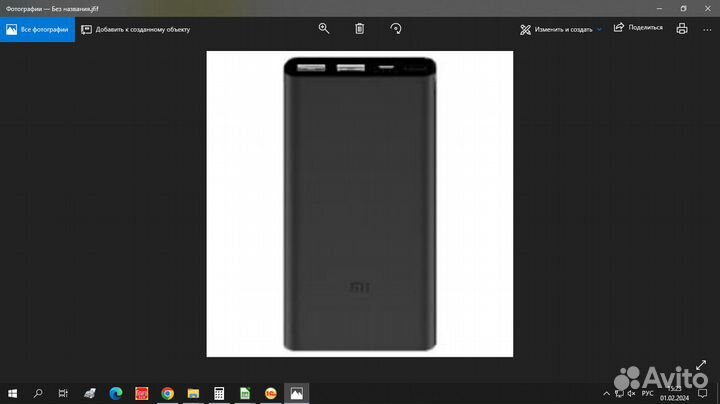Viewport: 720px width, 404px height.
Task: Print the photo using printer icon
Action: (x=682, y=28)
